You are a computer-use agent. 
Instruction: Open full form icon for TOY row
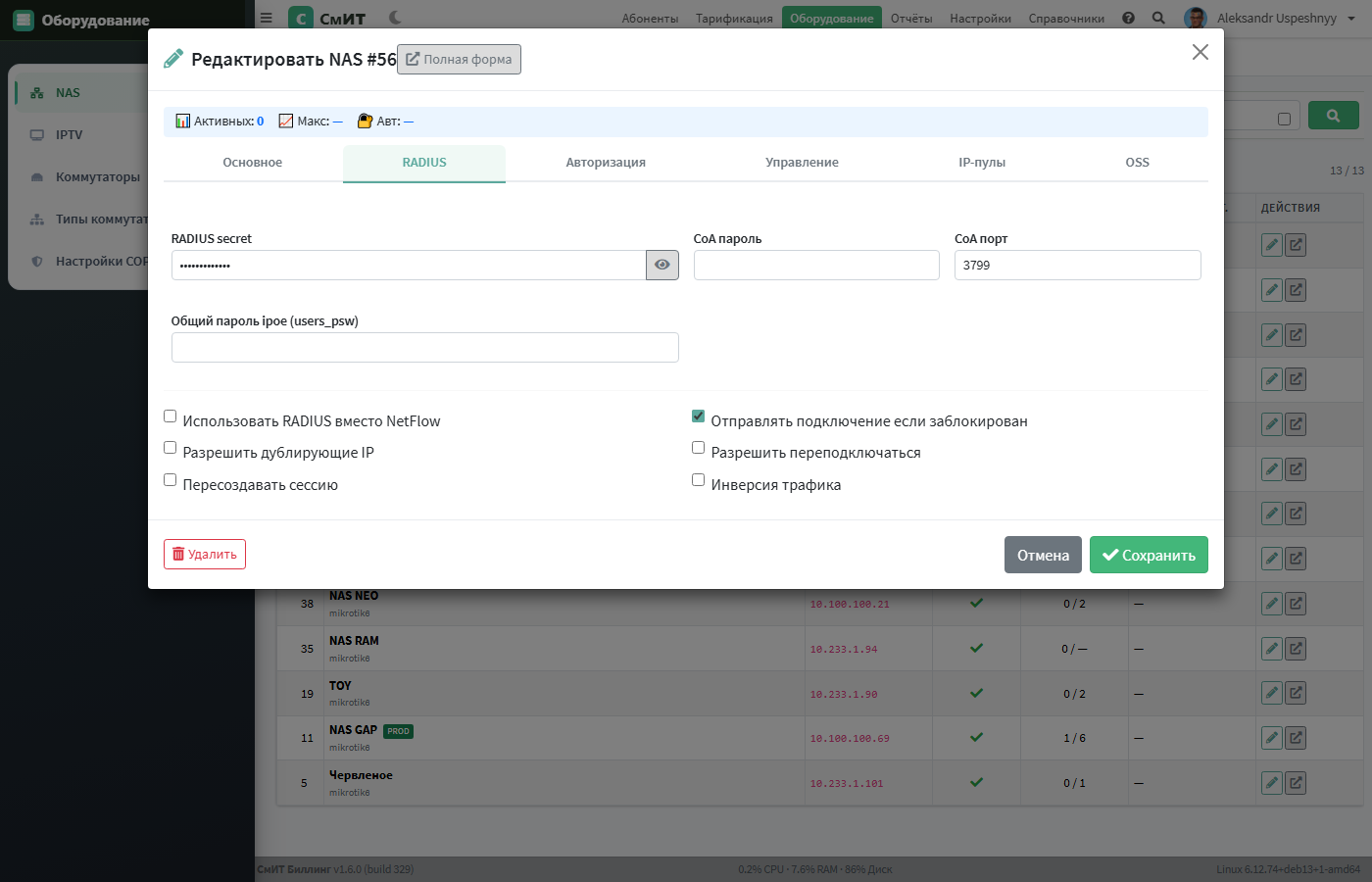click(1296, 693)
